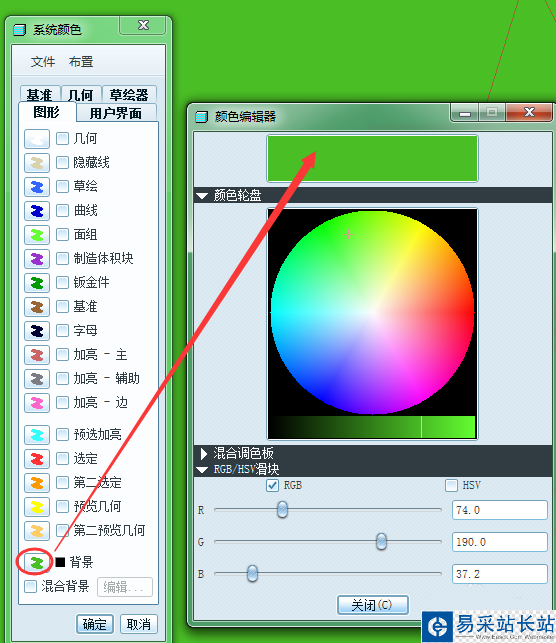Click the 关闭(C) button
This screenshot has width=556, height=643.
pos(372,605)
